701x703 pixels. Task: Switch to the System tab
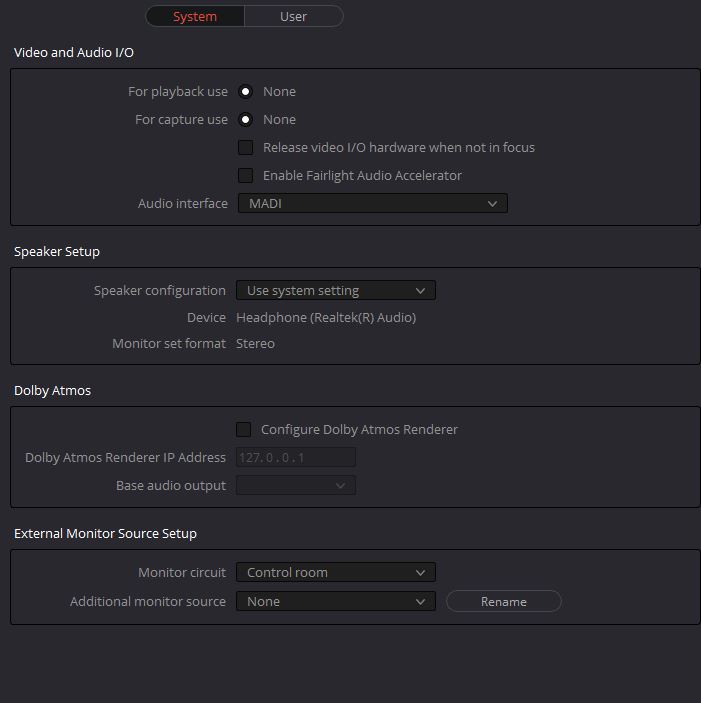pos(195,17)
